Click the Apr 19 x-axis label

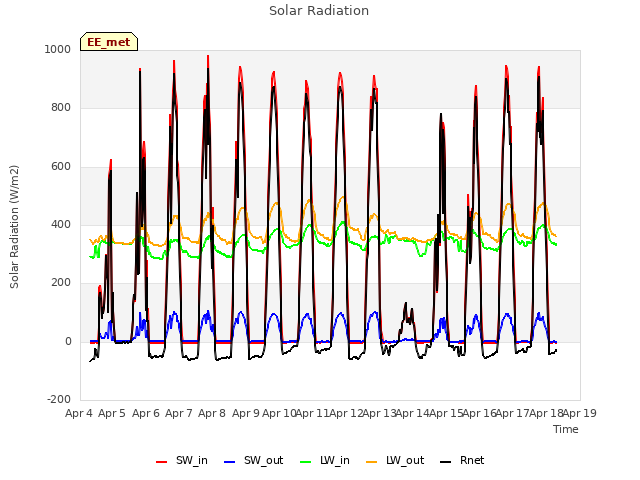pyautogui.click(x=580, y=413)
